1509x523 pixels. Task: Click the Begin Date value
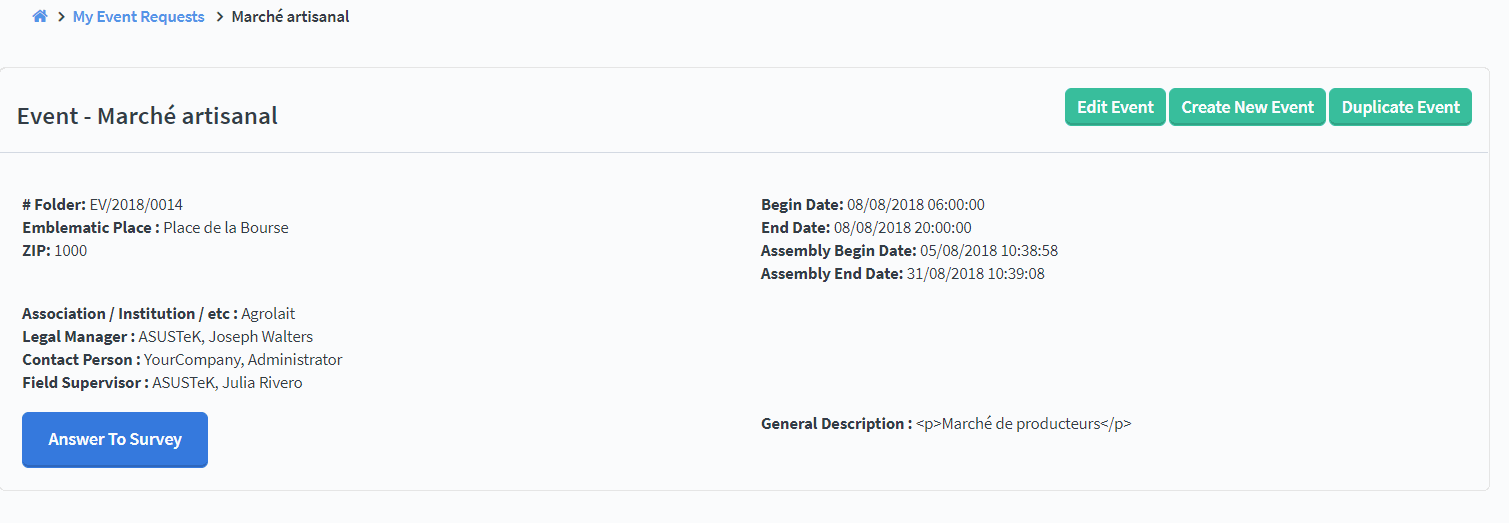coord(916,205)
